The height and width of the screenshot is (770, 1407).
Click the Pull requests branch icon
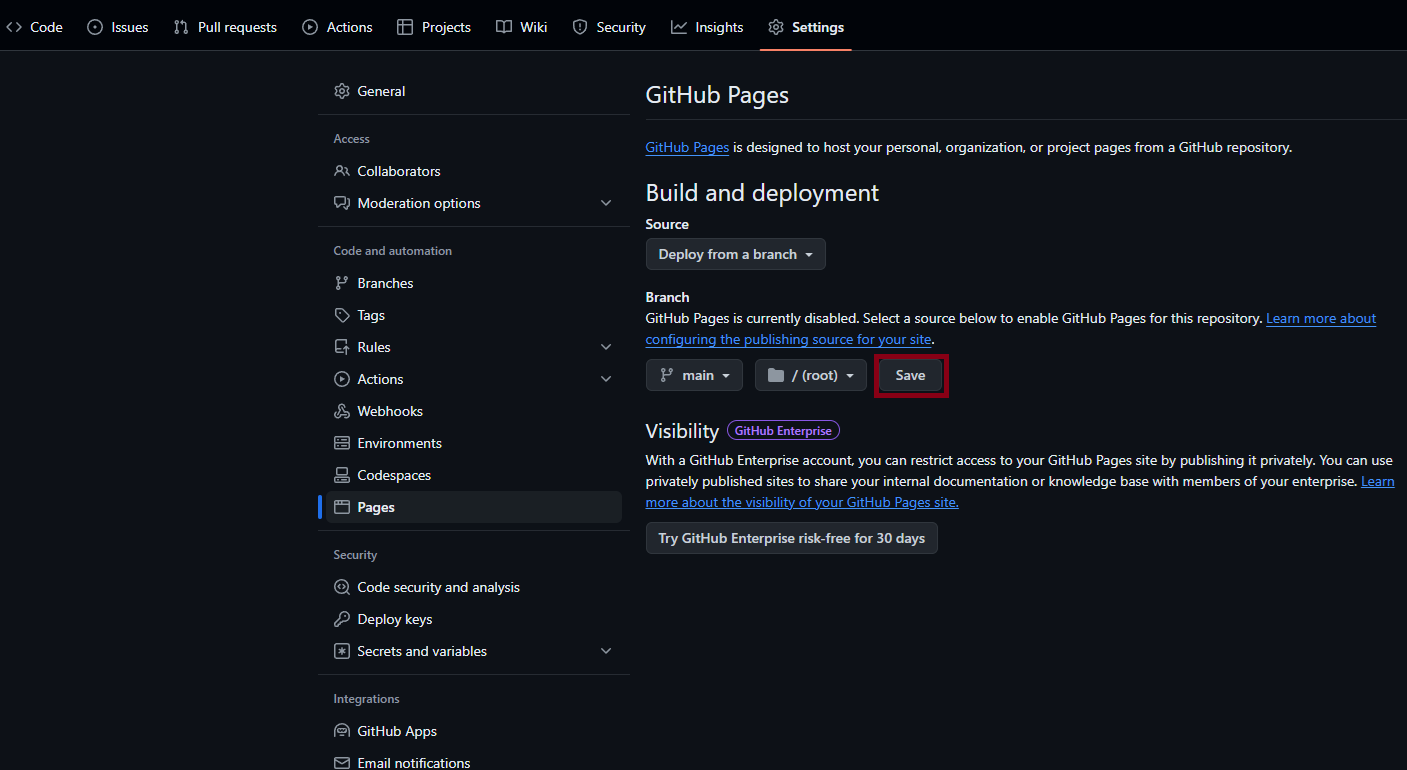pos(181,27)
